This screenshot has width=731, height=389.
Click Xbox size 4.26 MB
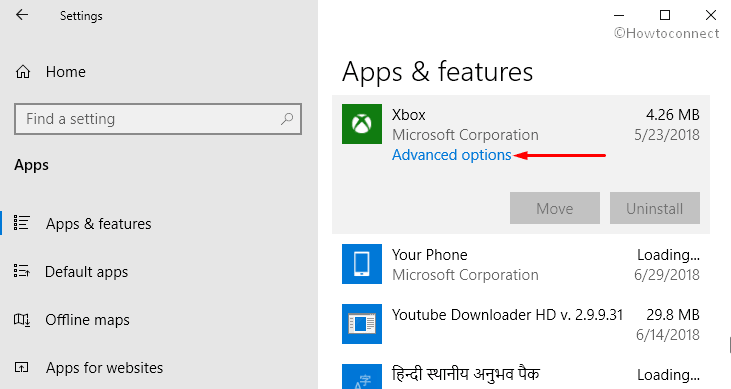click(x=673, y=115)
